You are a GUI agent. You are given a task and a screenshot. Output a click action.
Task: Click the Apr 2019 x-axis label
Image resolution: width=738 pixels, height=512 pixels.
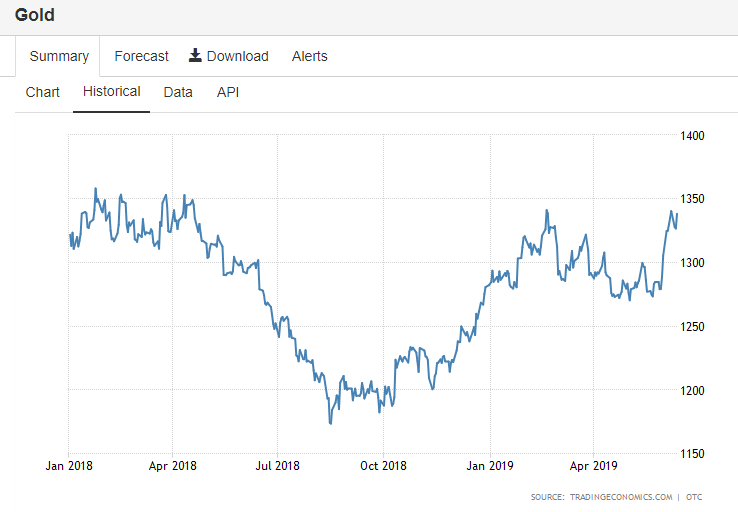click(x=593, y=466)
